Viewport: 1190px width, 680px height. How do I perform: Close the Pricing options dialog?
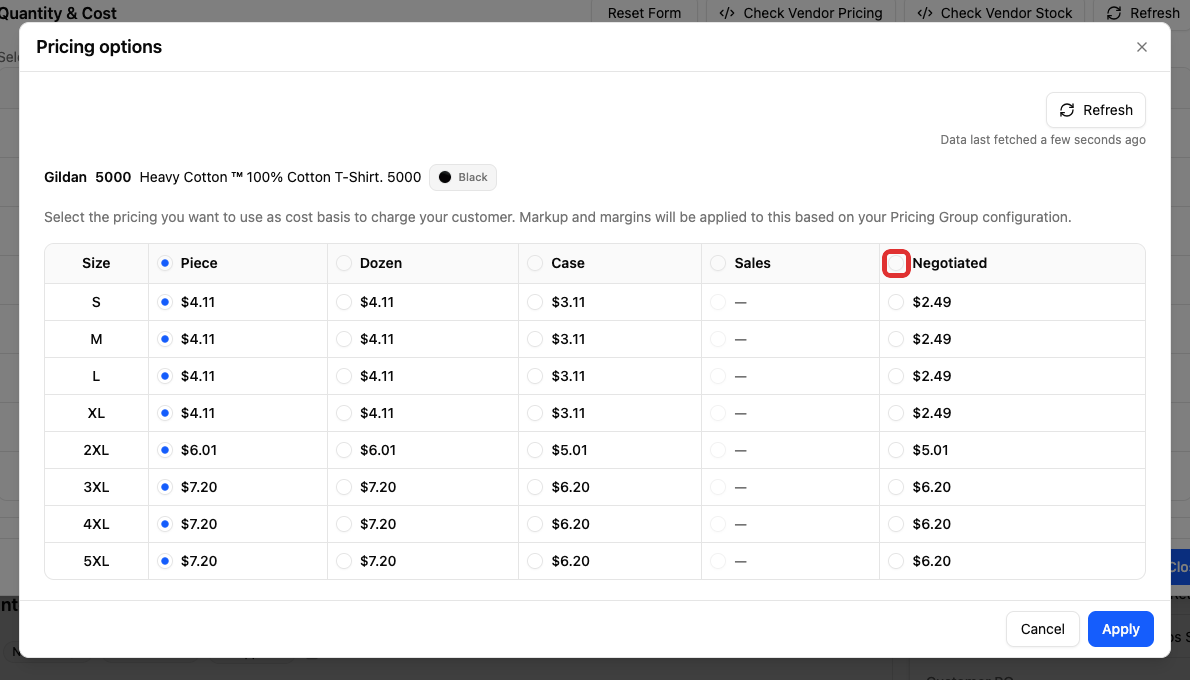[1141, 47]
